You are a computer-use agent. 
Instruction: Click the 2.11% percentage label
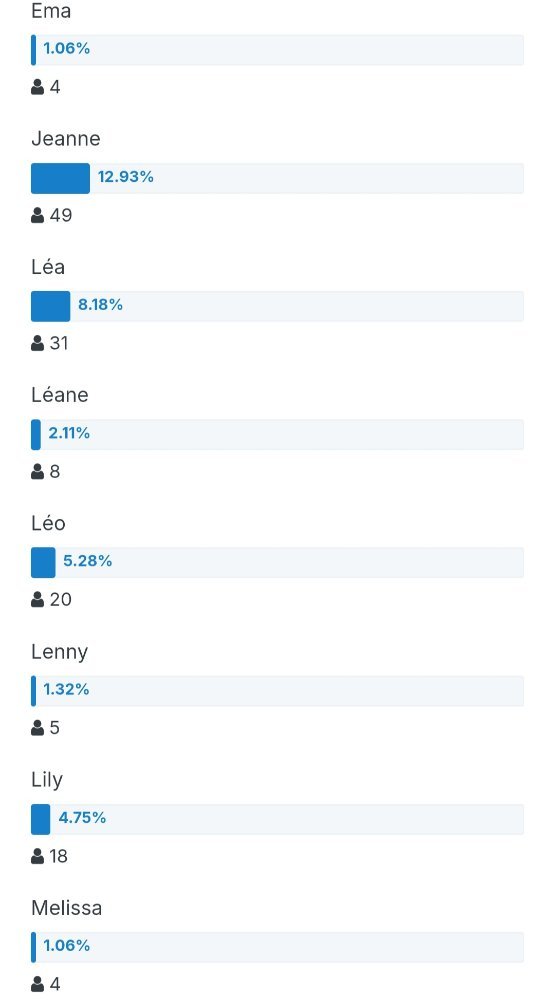click(69, 434)
